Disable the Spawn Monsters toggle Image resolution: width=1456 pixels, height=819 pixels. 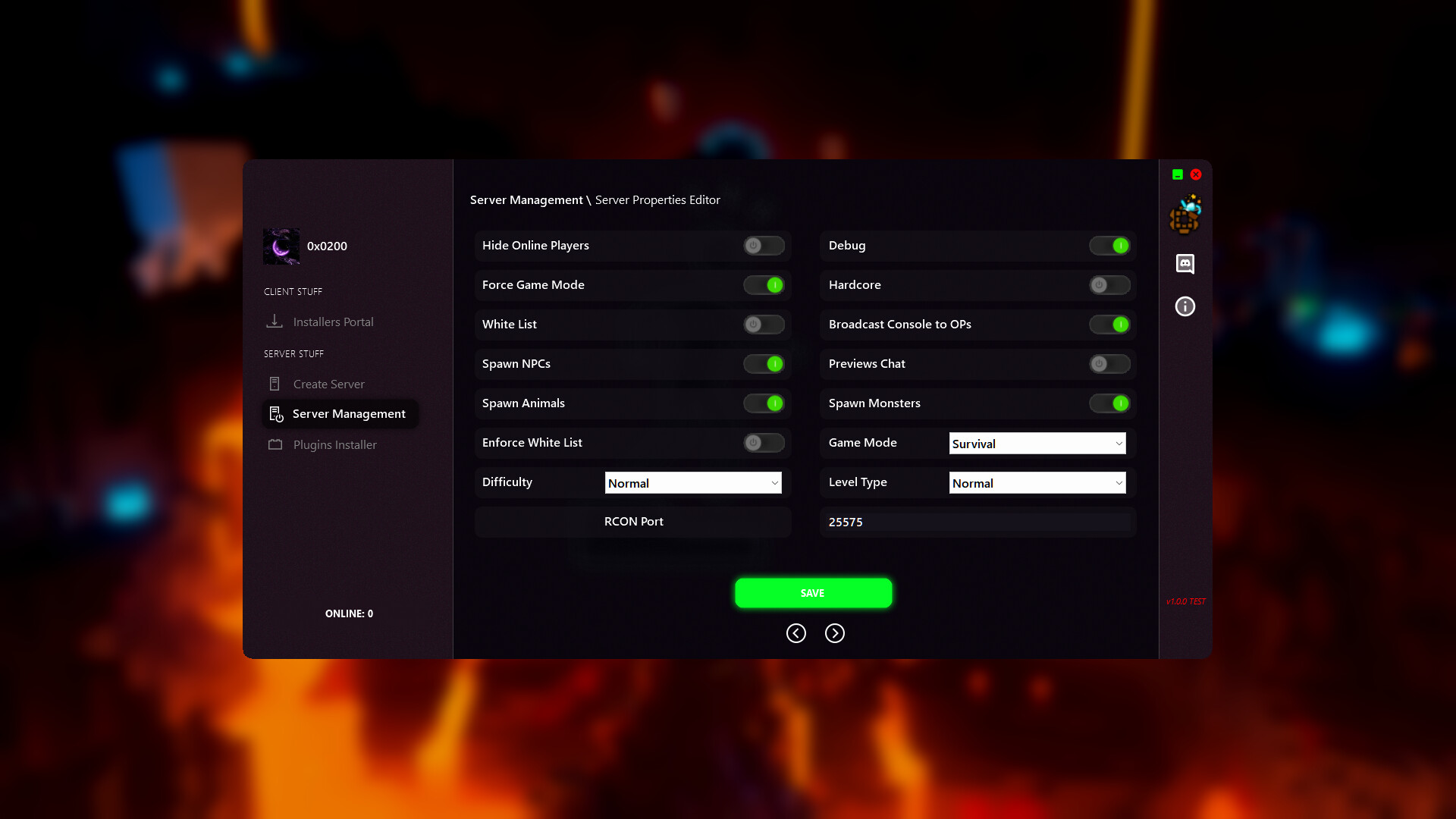[x=1109, y=403]
